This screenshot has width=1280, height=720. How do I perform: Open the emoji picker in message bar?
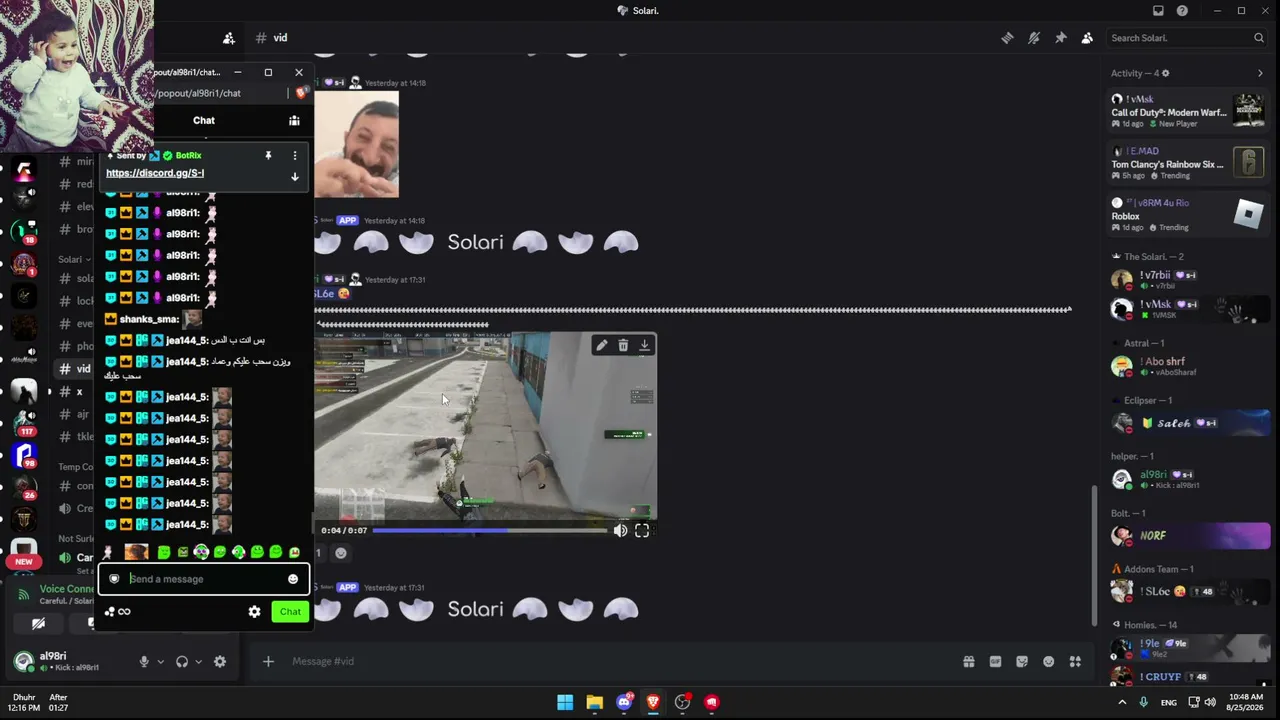[x=1048, y=661]
